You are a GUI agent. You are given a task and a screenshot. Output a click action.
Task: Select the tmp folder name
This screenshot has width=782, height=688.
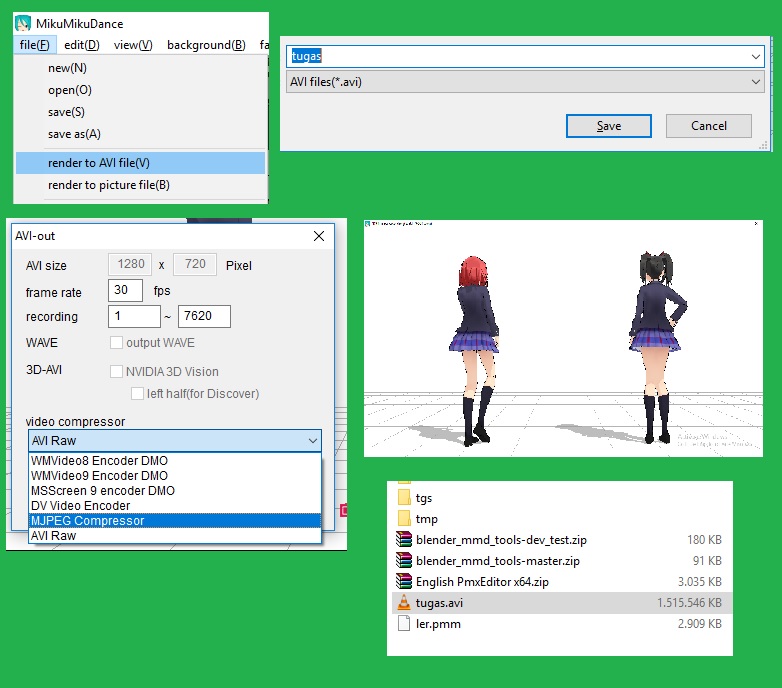click(x=426, y=518)
